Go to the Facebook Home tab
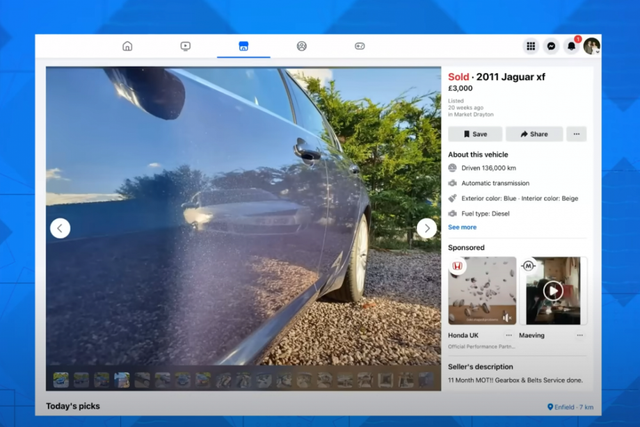The width and height of the screenshot is (640, 427). tap(127, 46)
